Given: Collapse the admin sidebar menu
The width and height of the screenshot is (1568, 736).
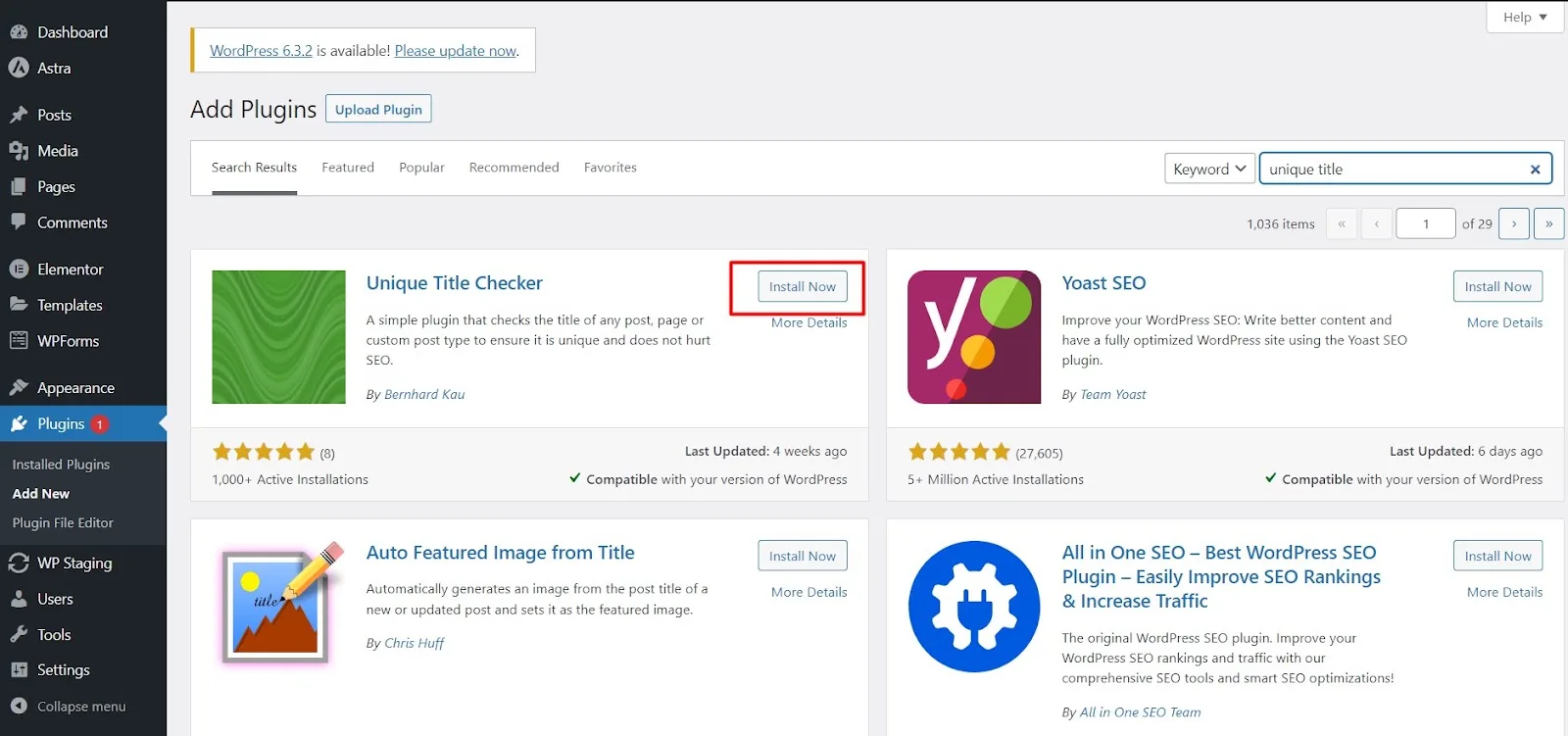Looking at the screenshot, I should coord(68,707).
